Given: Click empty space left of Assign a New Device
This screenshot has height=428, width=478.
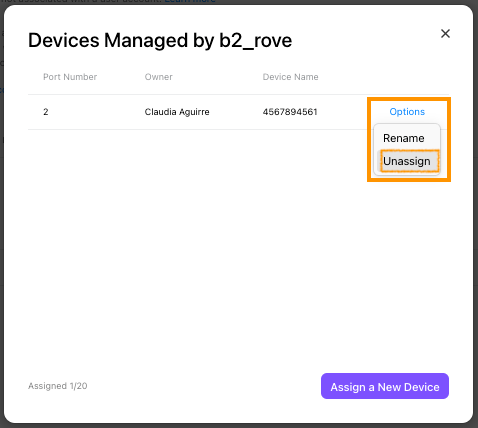Looking at the screenshot, I should coord(203,386).
